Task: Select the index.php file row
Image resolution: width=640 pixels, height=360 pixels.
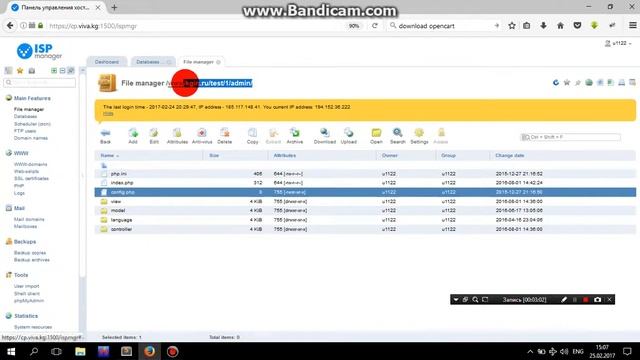Action: [365, 183]
